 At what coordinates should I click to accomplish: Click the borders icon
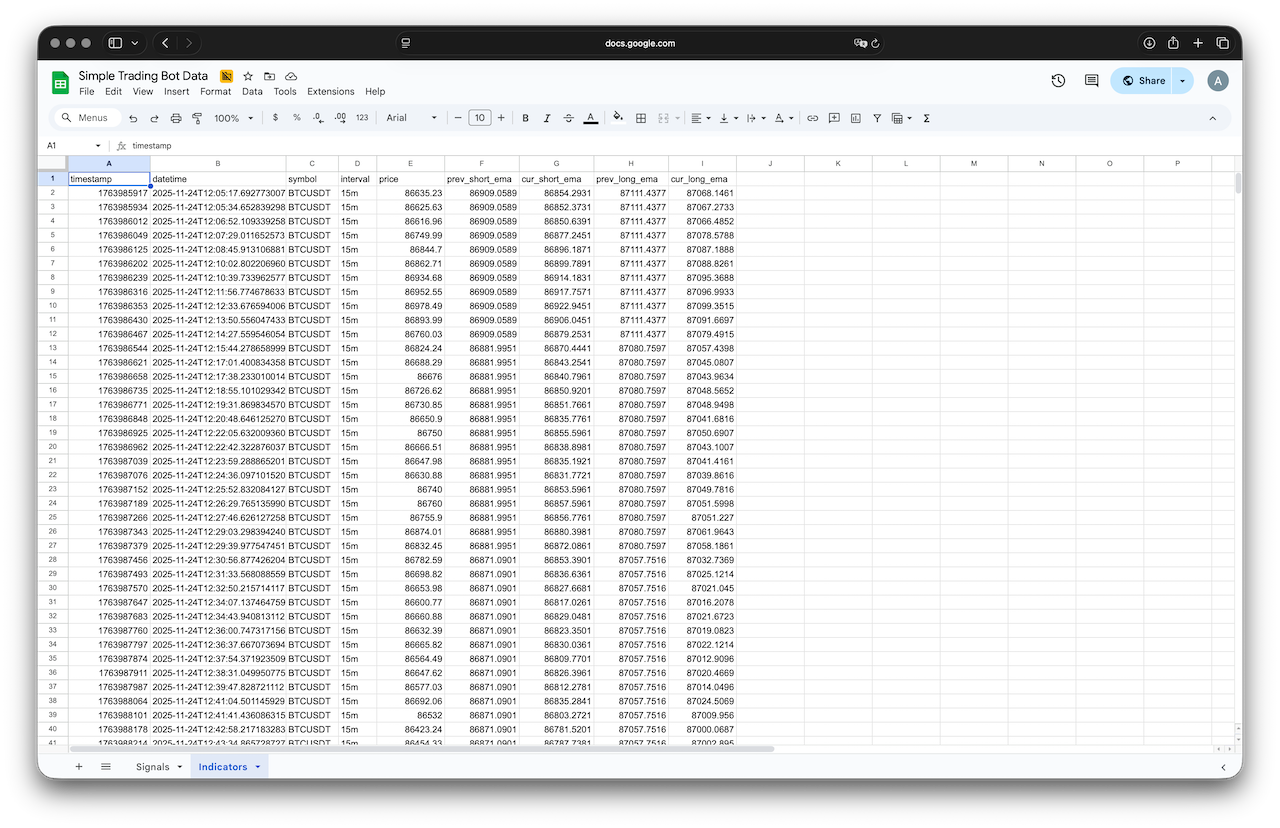coord(641,118)
